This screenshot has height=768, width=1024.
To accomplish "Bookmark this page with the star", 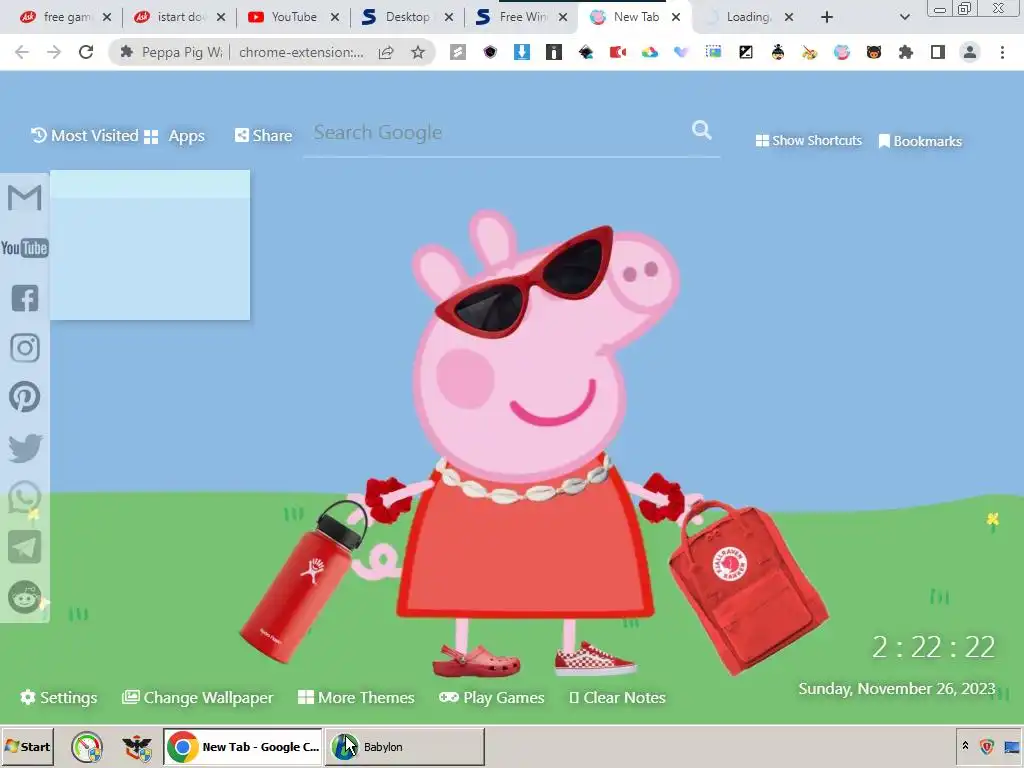I will point(418,52).
